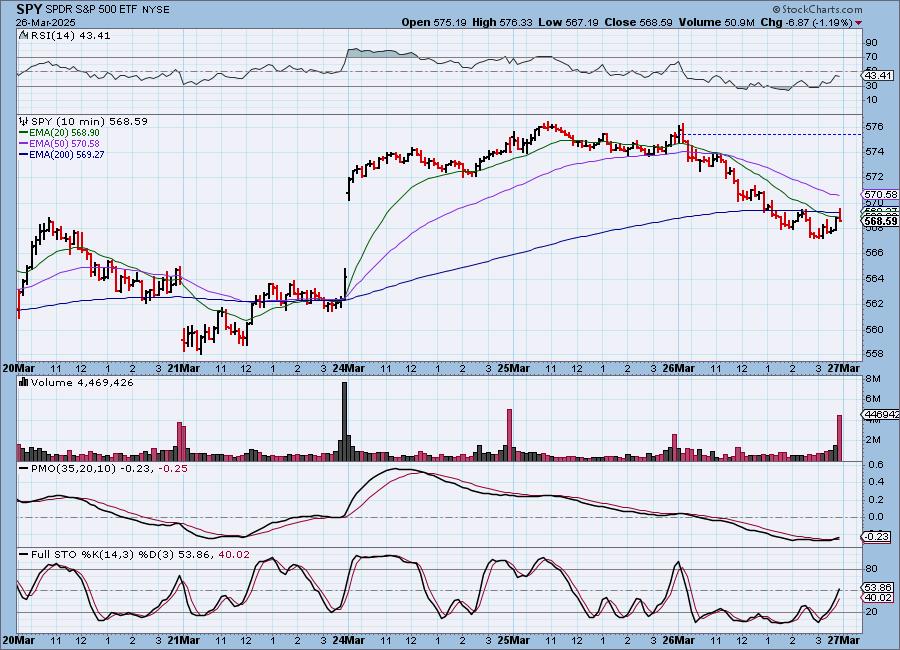Click the blue dashed horizontal line near 575
900x650 pixels.
coord(773,135)
